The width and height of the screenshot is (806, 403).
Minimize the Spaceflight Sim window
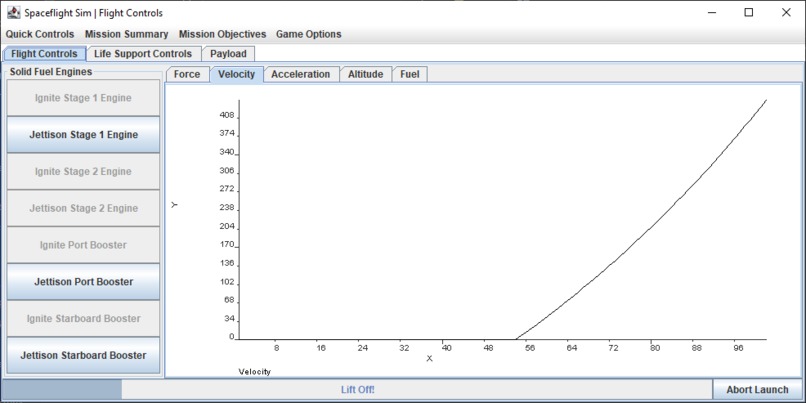pyautogui.click(x=711, y=12)
